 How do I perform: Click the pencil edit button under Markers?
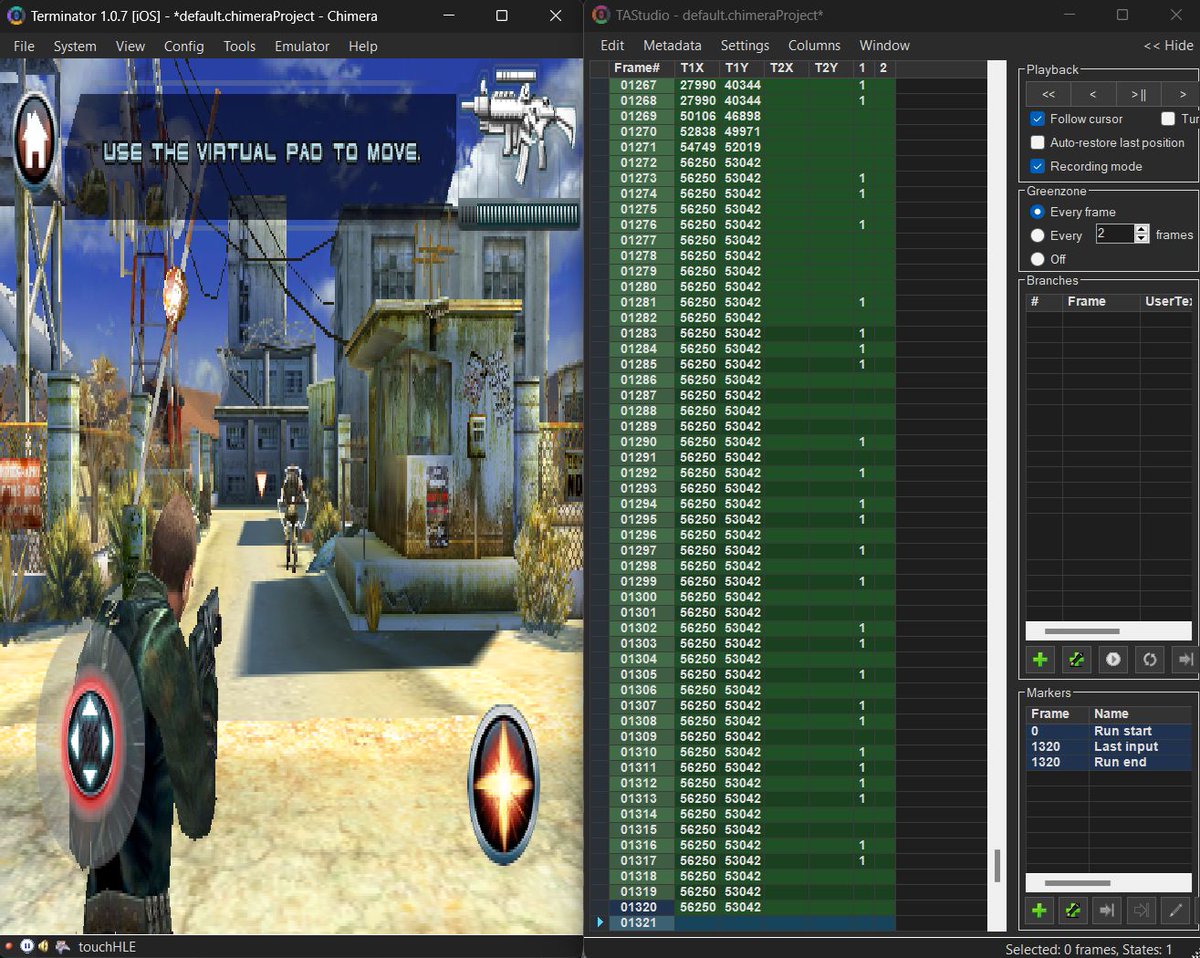point(1175,910)
